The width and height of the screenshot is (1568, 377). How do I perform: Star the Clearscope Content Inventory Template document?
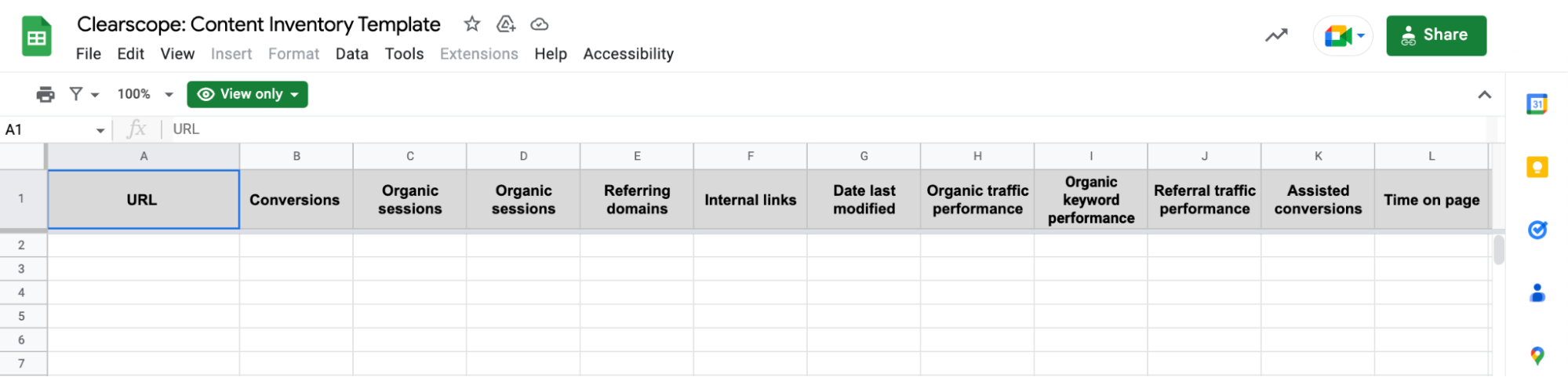471,24
